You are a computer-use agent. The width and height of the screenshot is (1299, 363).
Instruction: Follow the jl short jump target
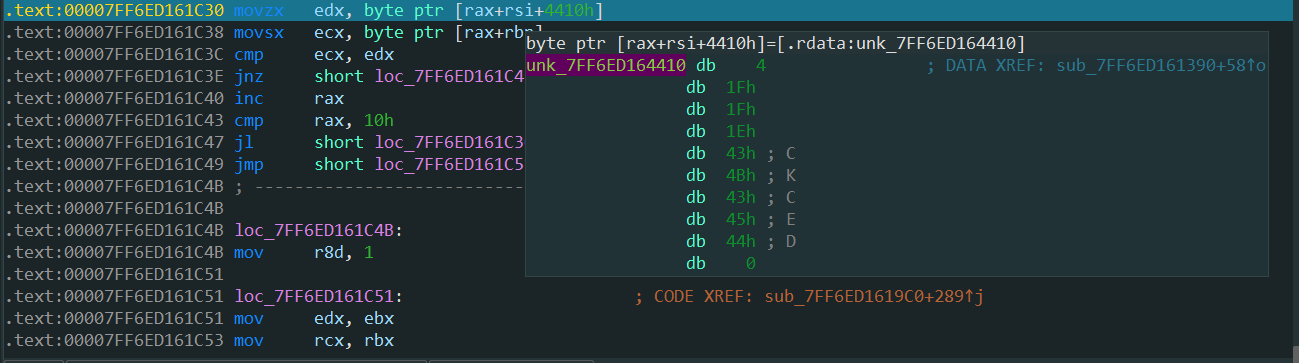tap(450, 142)
